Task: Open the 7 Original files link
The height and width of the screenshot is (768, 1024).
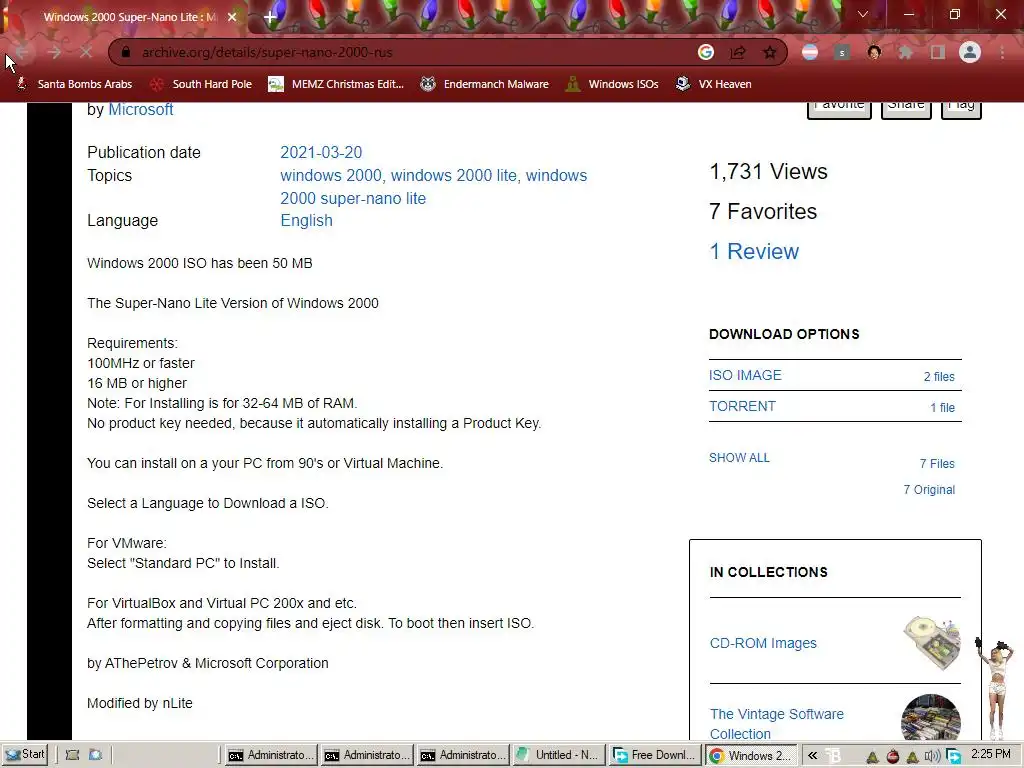Action: tap(929, 490)
